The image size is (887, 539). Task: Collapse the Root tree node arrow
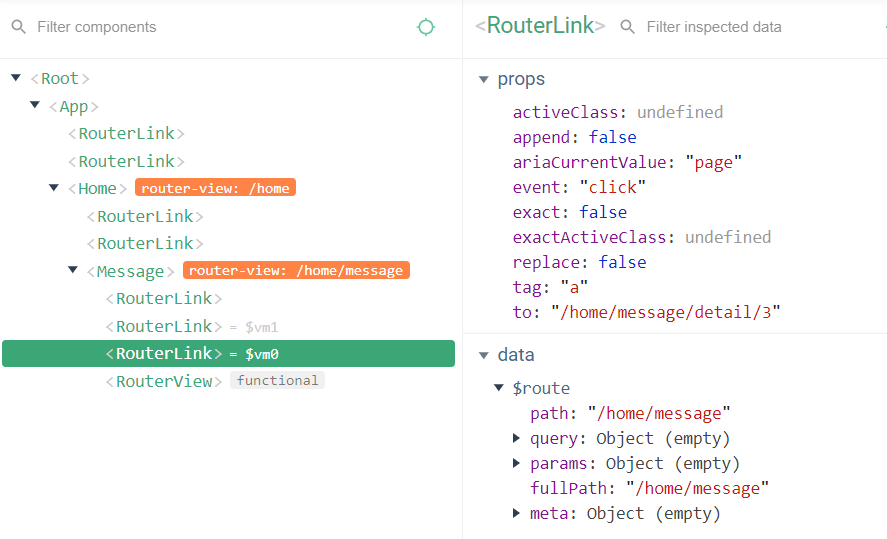click(x=16, y=77)
